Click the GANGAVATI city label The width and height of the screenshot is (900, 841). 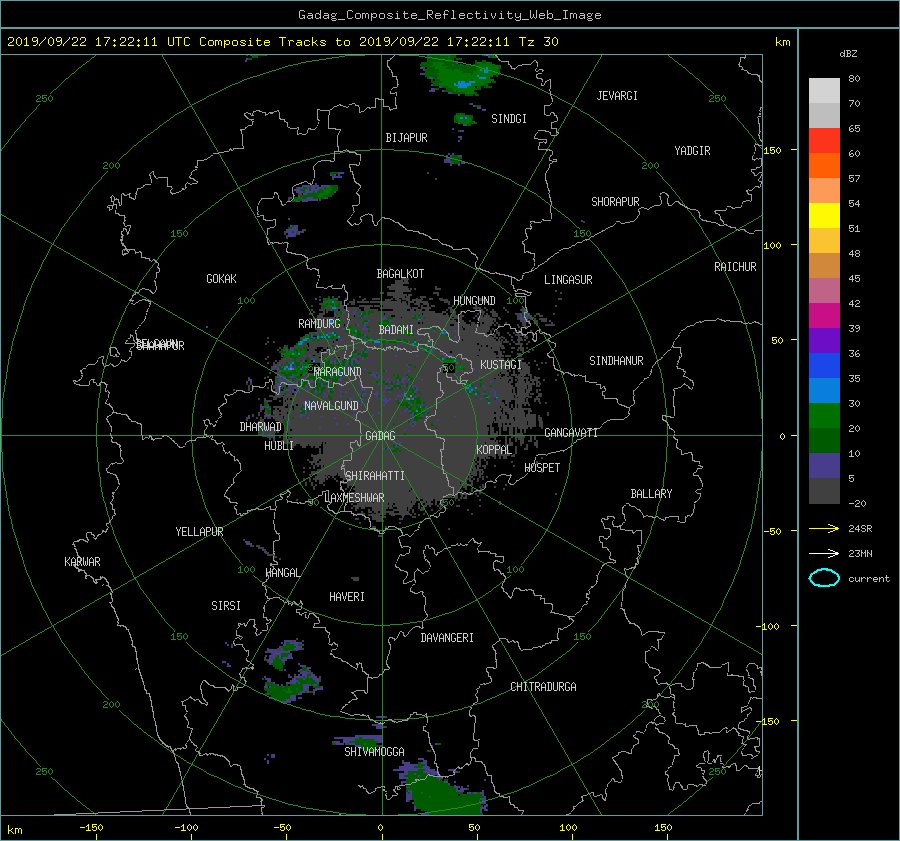(x=571, y=433)
